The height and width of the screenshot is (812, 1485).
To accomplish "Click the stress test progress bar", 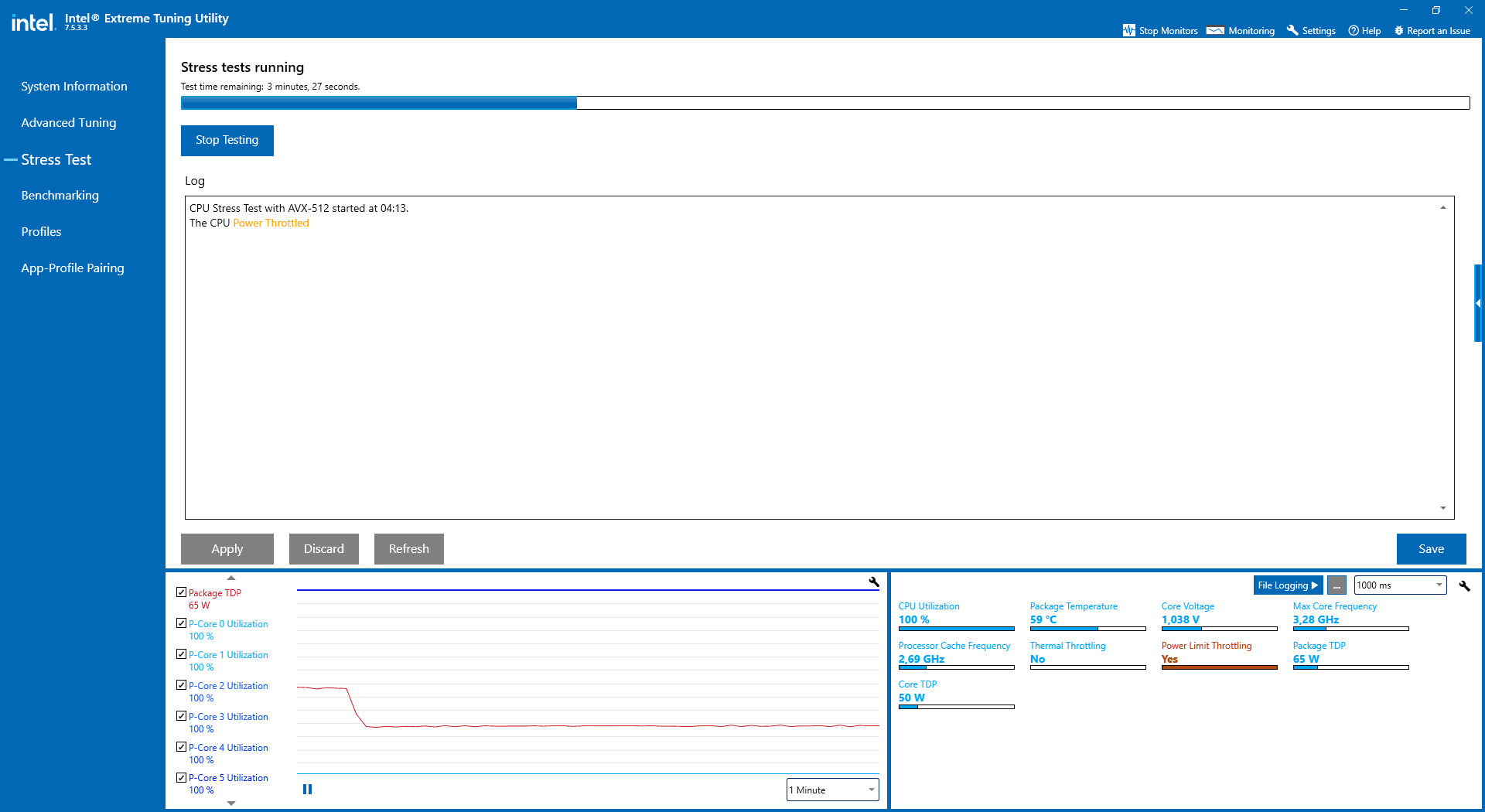I will click(825, 103).
